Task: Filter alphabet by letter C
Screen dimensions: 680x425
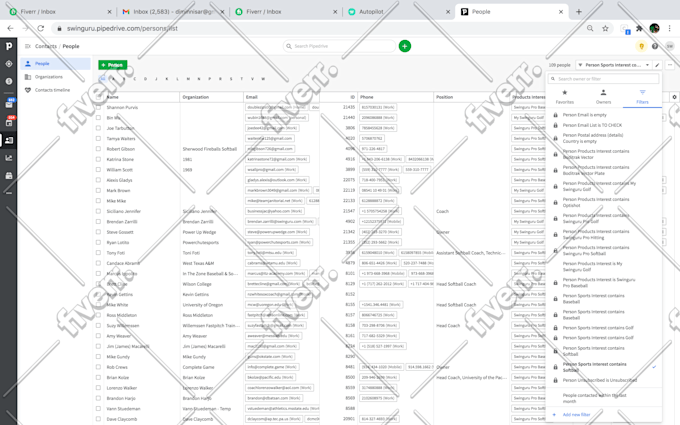Action: (134, 79)
